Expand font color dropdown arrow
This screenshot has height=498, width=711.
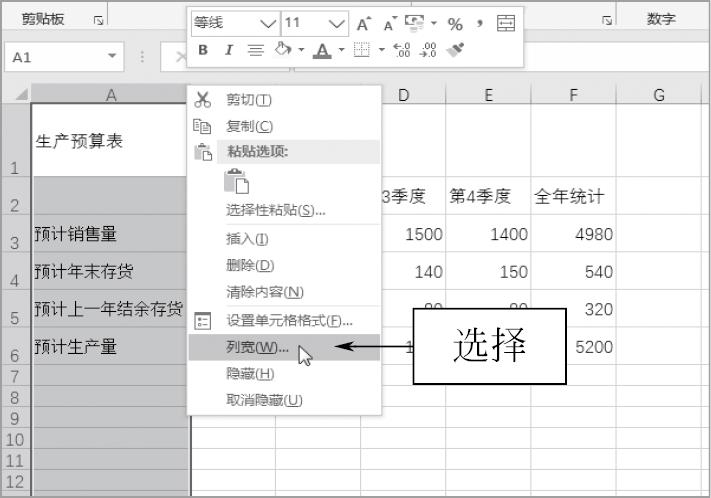(x=341, y=50)
